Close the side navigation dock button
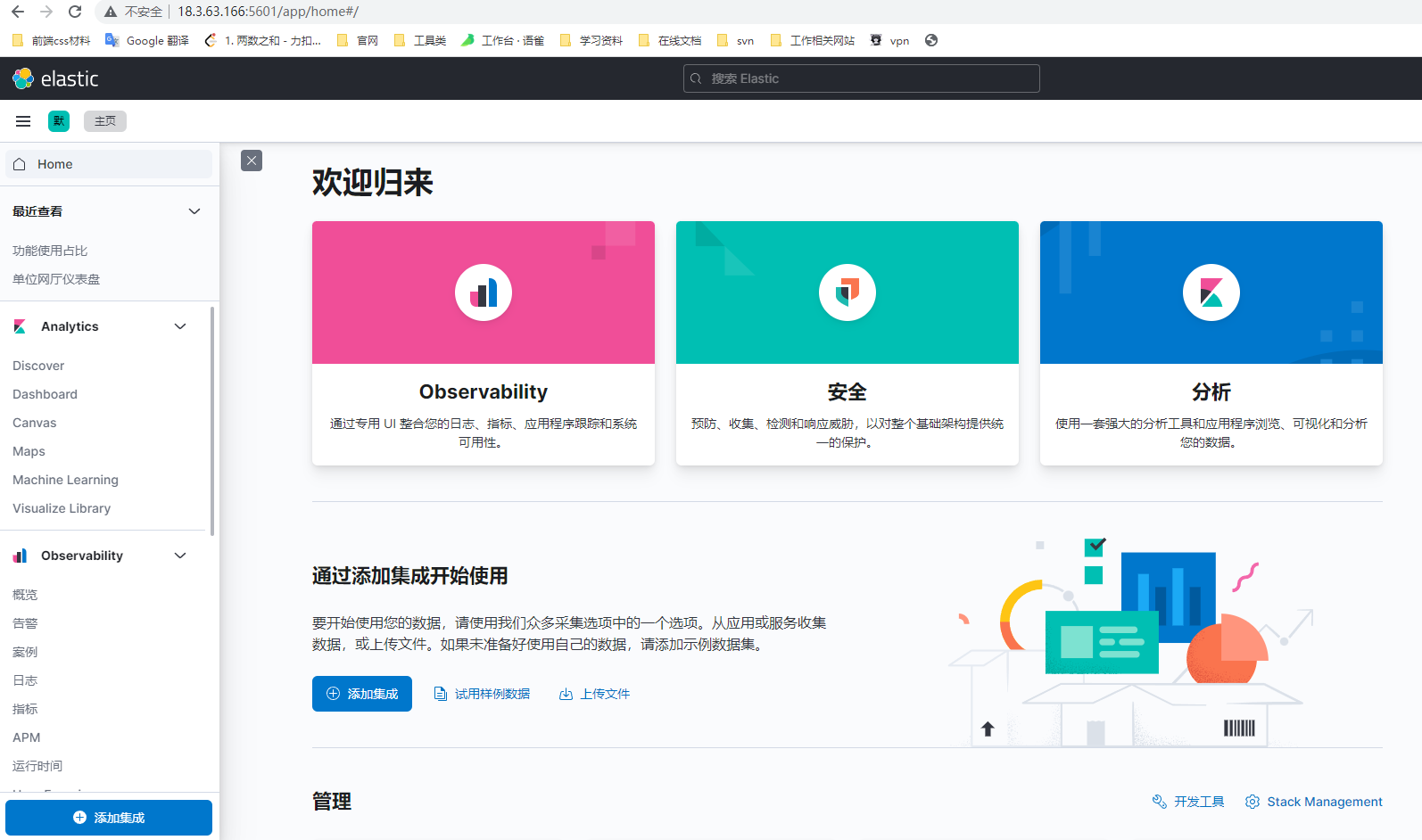Screen dimensions: 1422x840 [x=252, y=161]
